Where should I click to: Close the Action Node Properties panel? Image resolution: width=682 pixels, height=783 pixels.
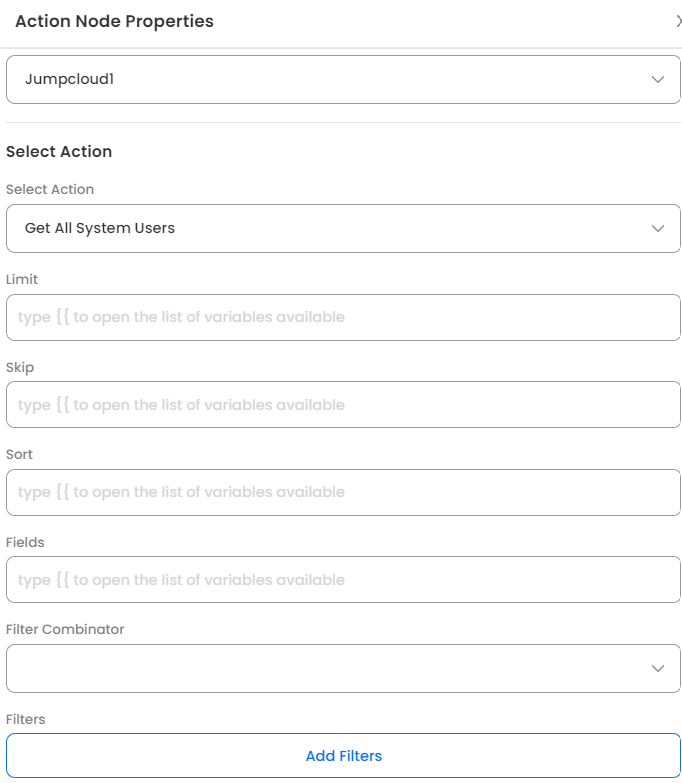pyautogui.click(x=678, y=21)
